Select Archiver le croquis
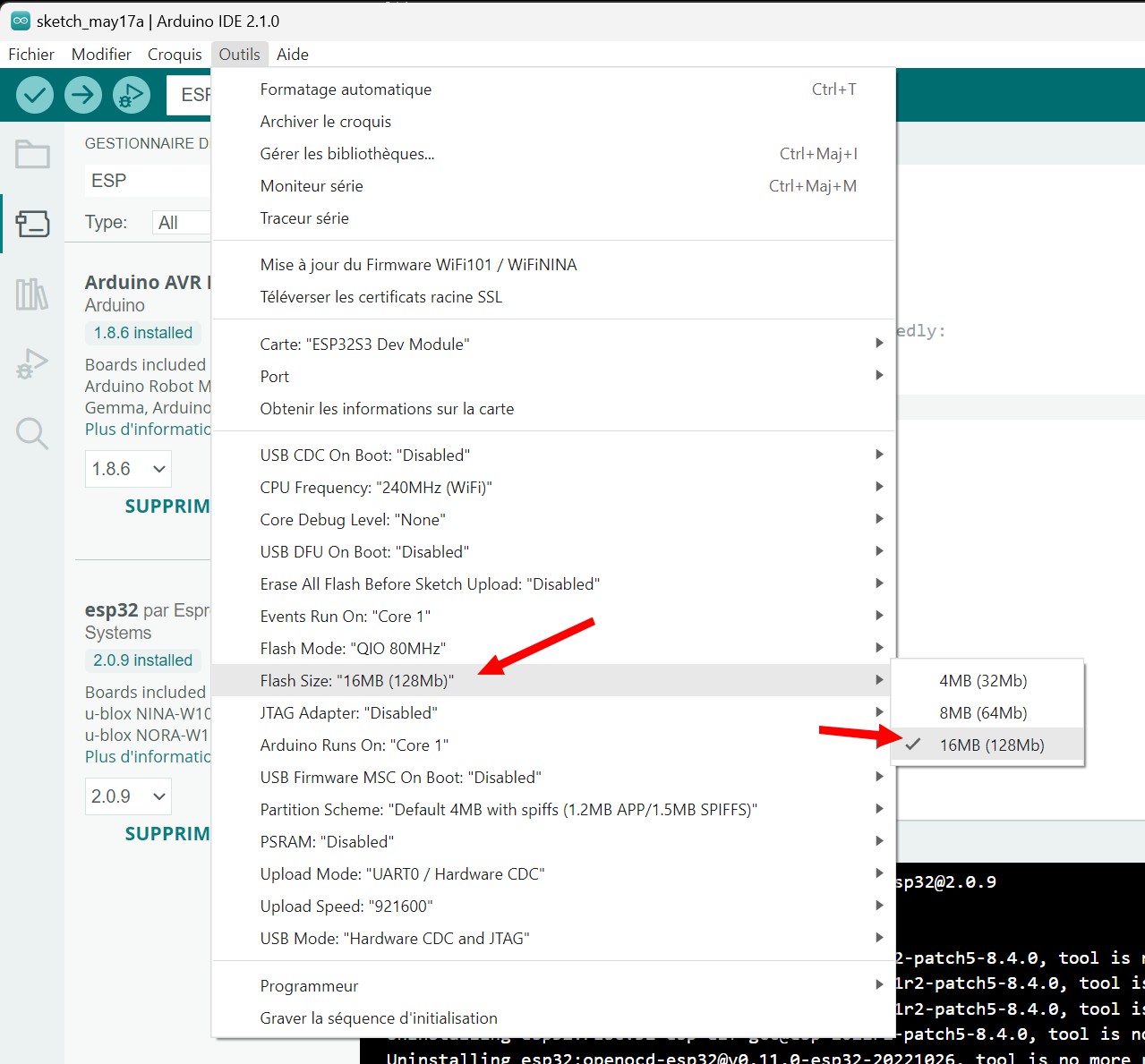The height and width of the screenshot is (1064, 1145). 553,122
